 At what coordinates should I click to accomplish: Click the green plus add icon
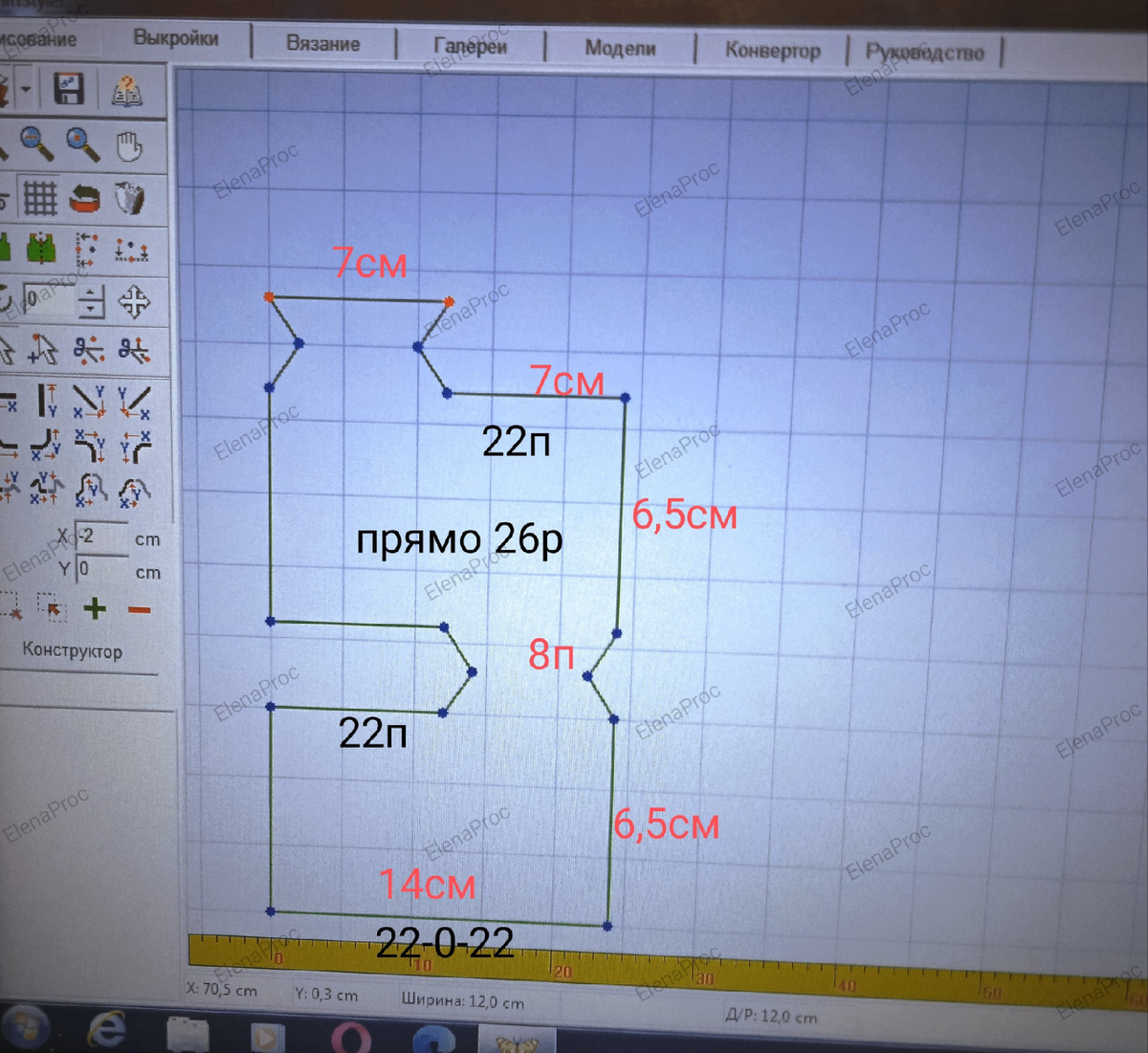(95, 607)
